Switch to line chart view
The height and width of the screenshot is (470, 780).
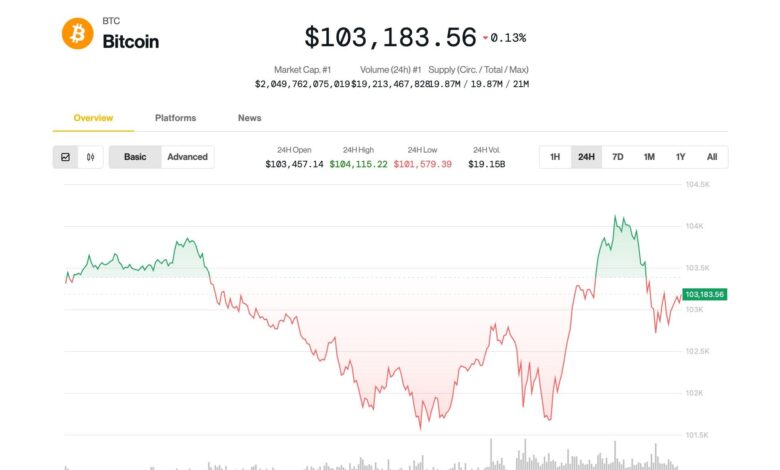coord(66,157)
